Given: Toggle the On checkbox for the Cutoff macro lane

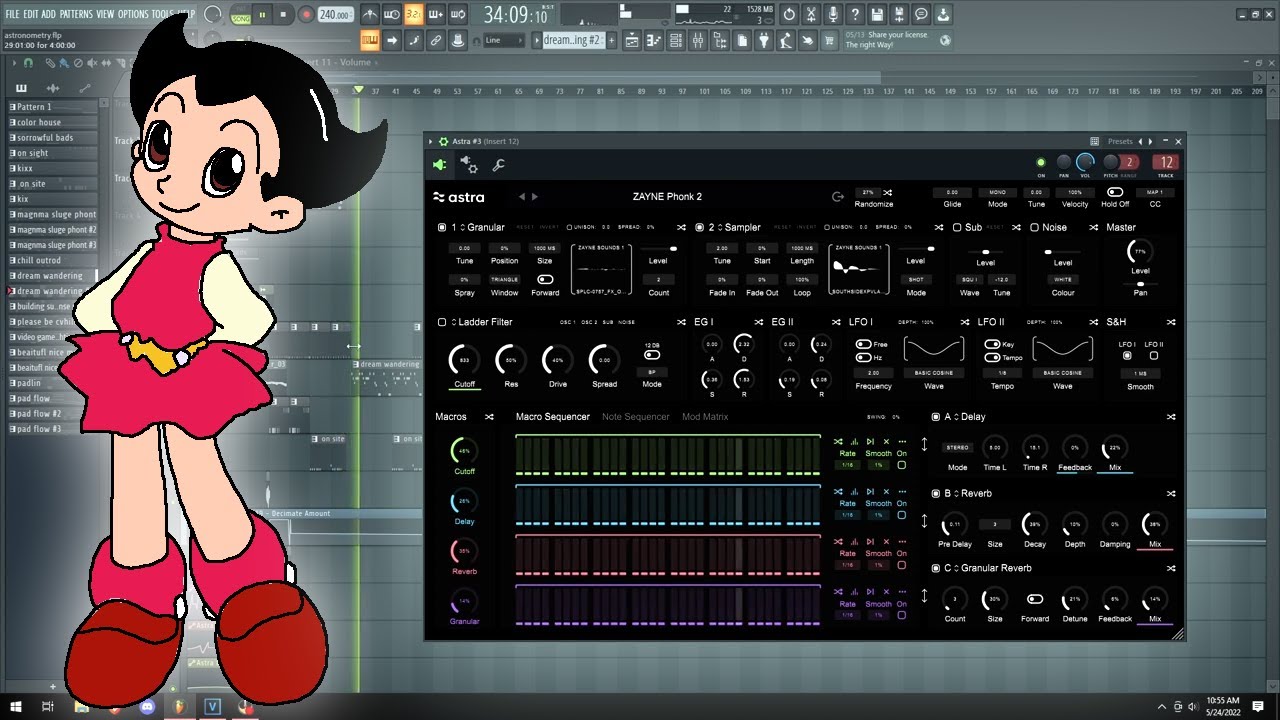Looking at the screenshot, I should coord(902,465).
